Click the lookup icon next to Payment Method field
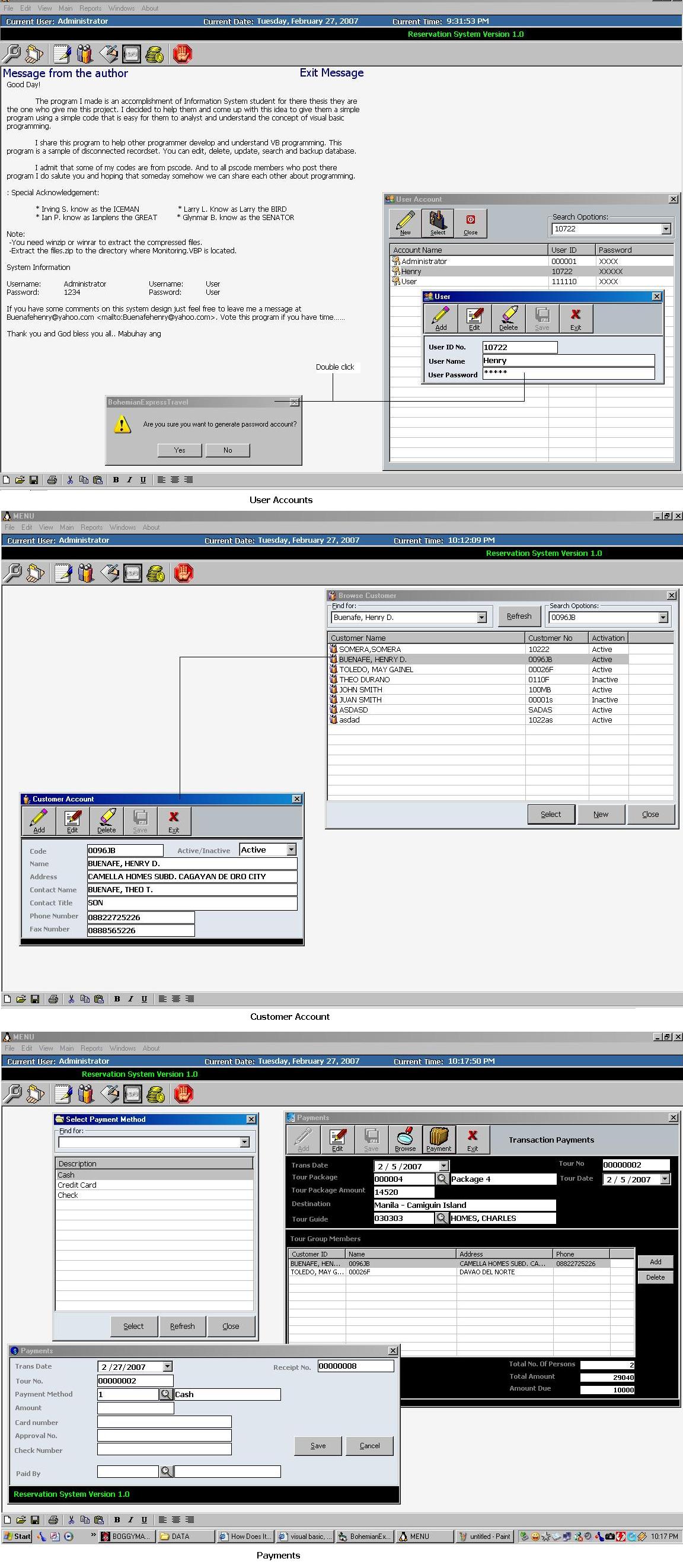Screen dimensions: 683x1568 [x=165, y=1394]
